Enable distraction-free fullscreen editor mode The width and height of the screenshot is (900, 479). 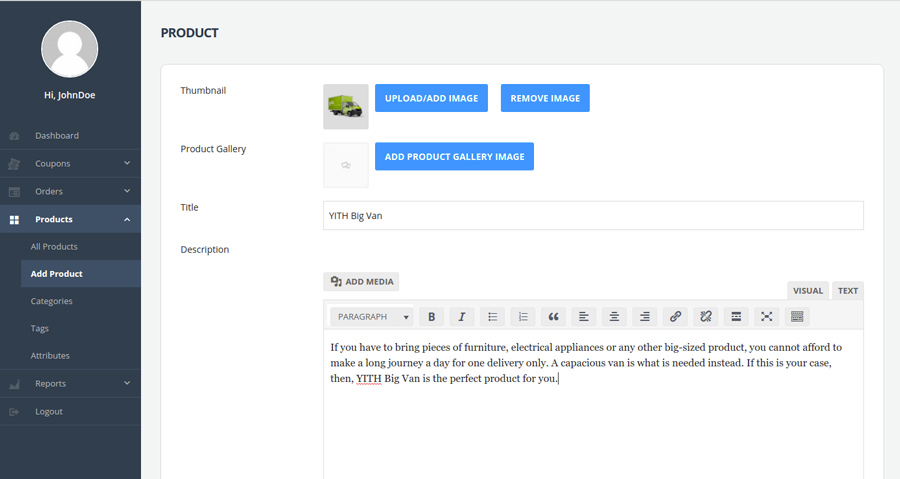coord(767,317)
